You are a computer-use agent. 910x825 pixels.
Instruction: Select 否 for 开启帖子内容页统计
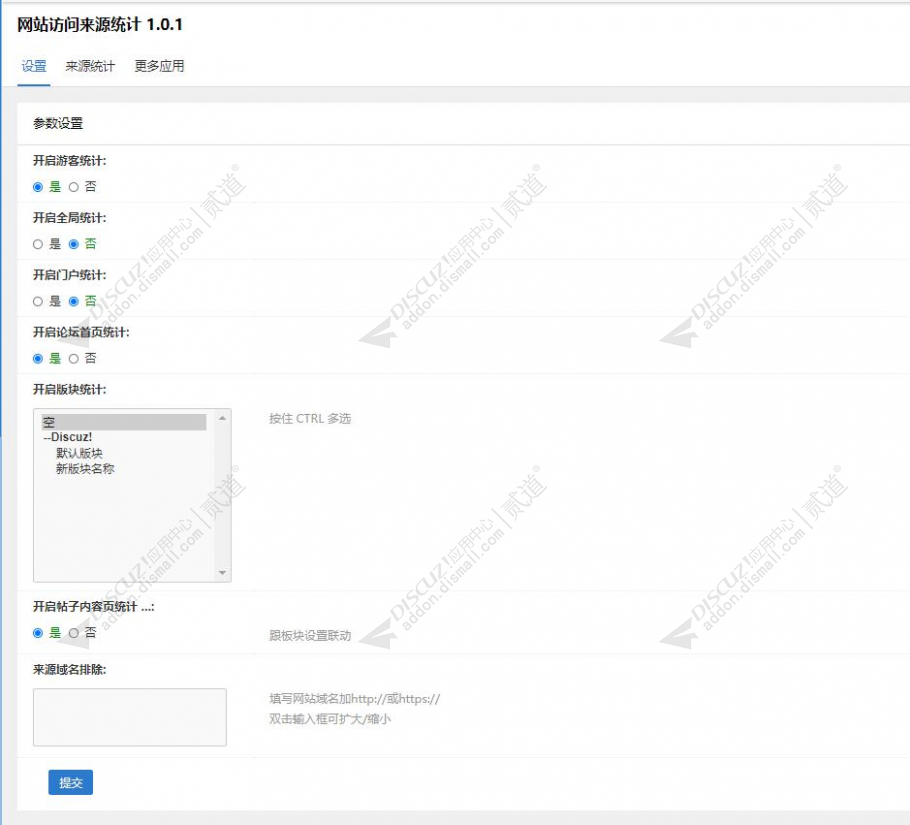click(x=74, y=633)
